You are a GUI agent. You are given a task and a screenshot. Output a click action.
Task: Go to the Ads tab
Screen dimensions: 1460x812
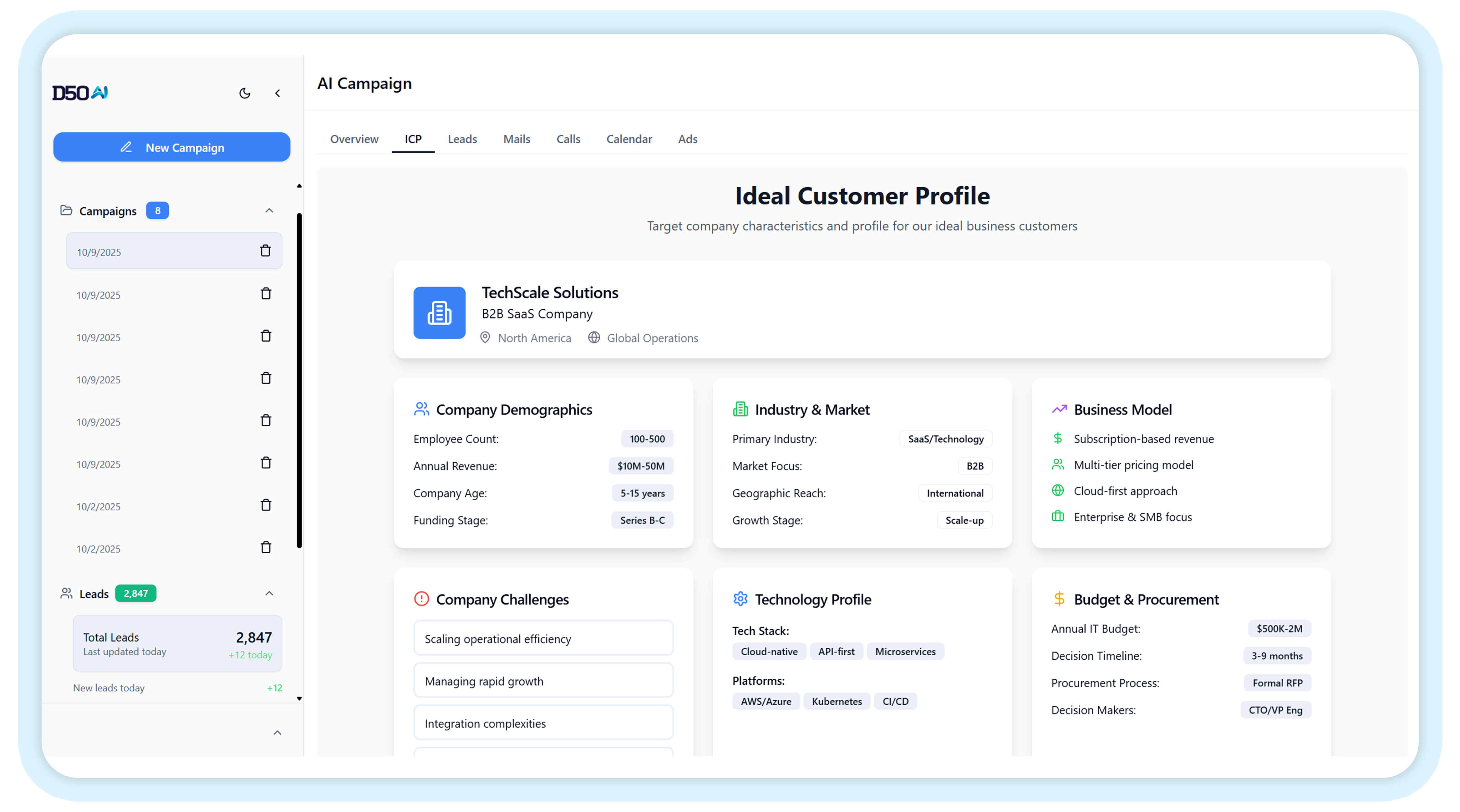tap(688, 139)
